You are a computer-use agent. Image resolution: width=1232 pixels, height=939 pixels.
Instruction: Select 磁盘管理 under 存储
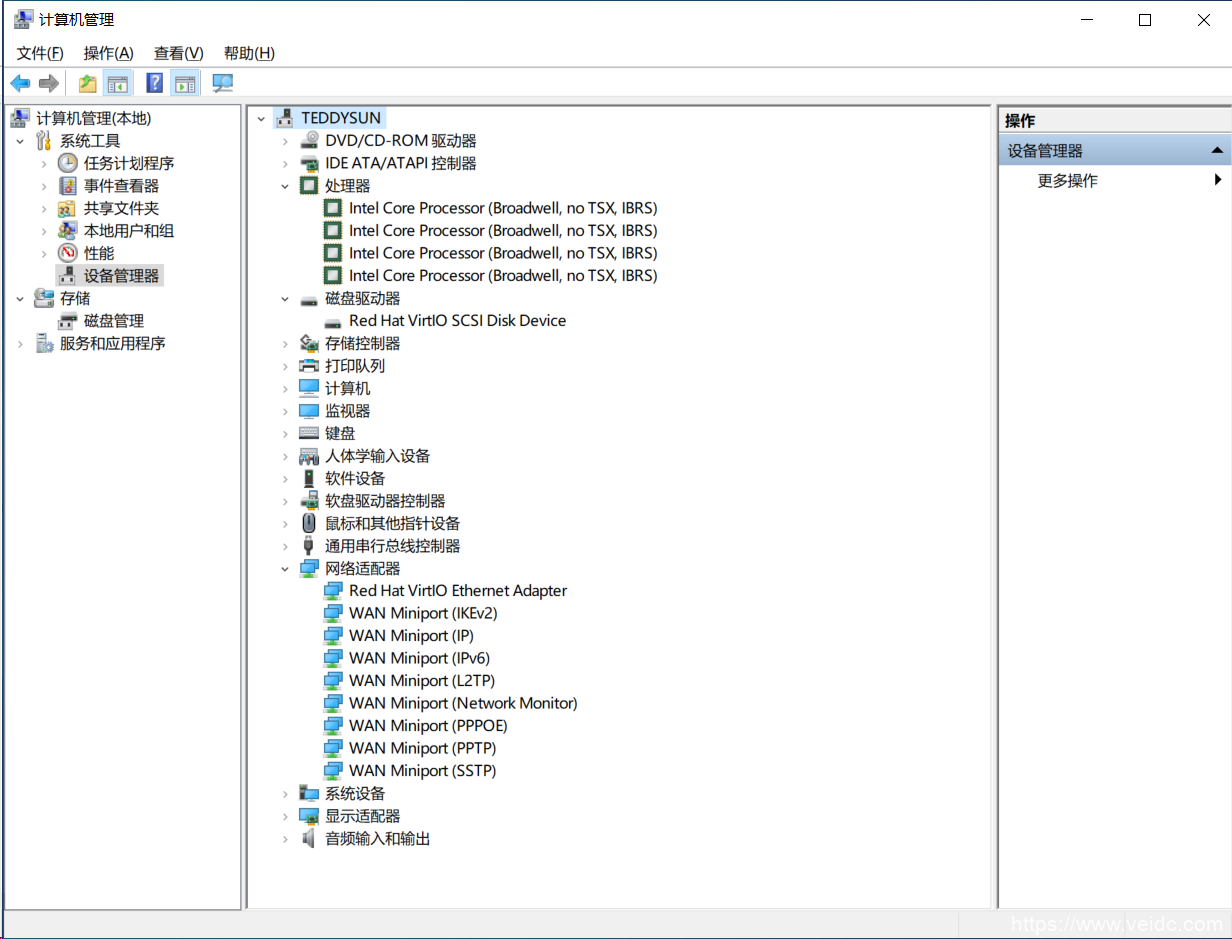[x=113, y=321]
